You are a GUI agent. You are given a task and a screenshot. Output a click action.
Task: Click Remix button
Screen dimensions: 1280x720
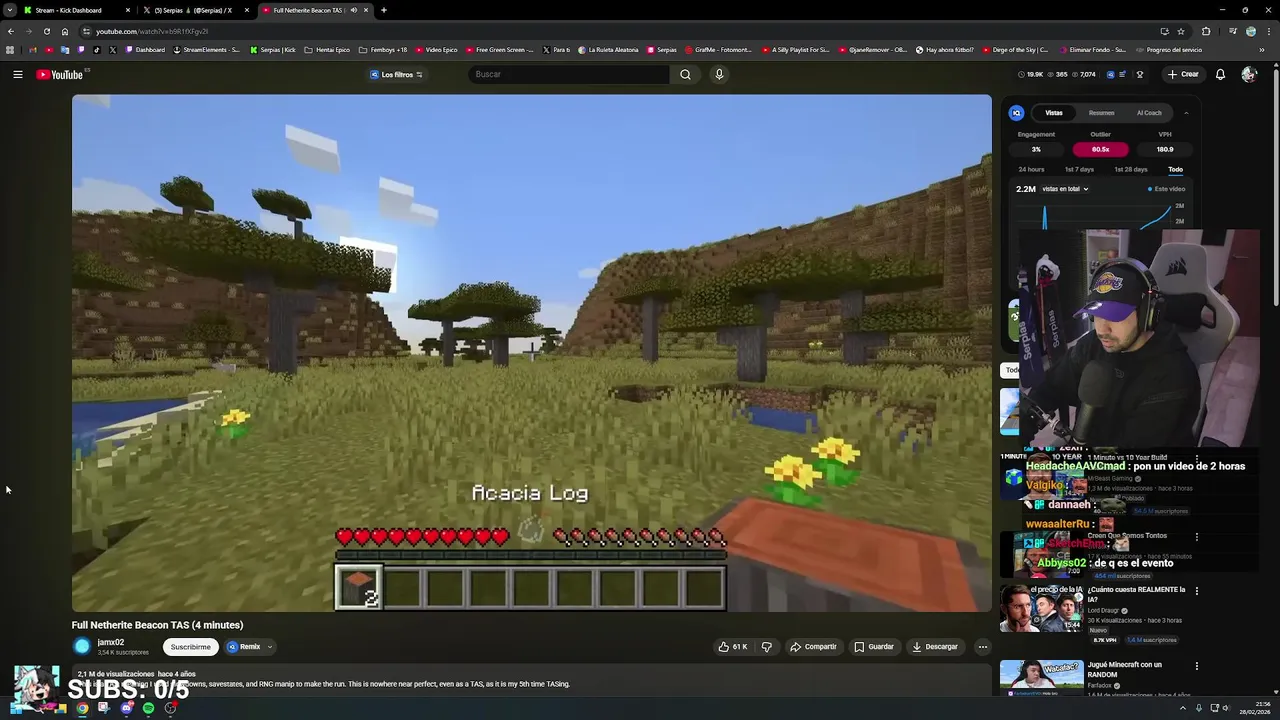[x=243, y=647]
